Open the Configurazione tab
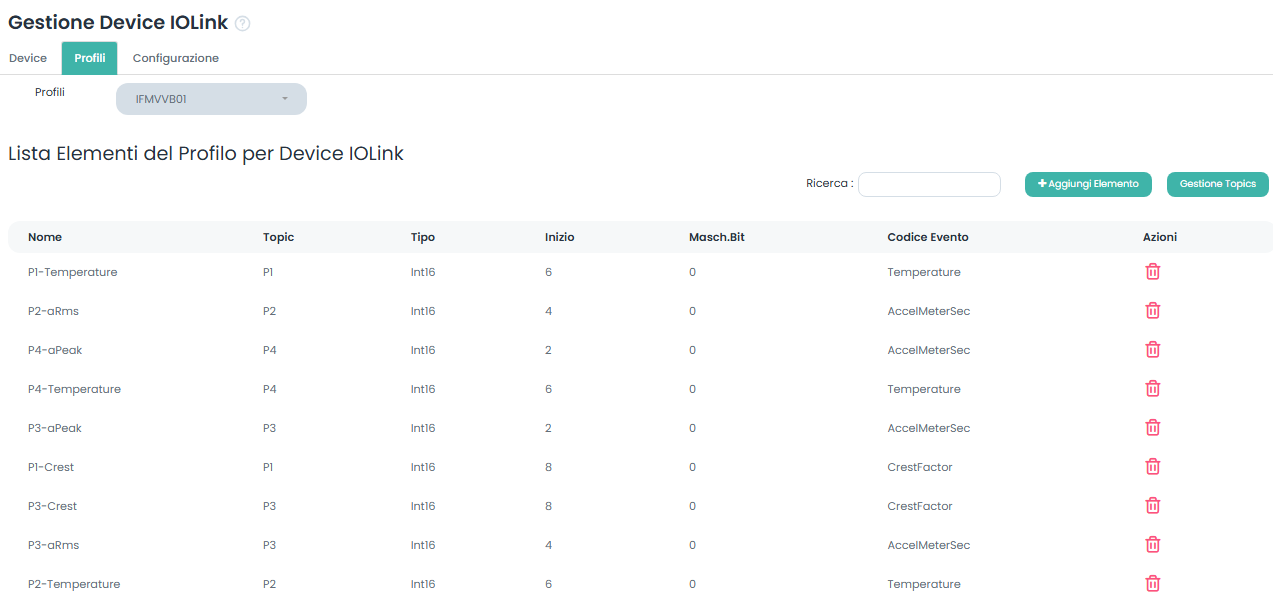This screenshot has width=1273, height=596. (176, 58)
